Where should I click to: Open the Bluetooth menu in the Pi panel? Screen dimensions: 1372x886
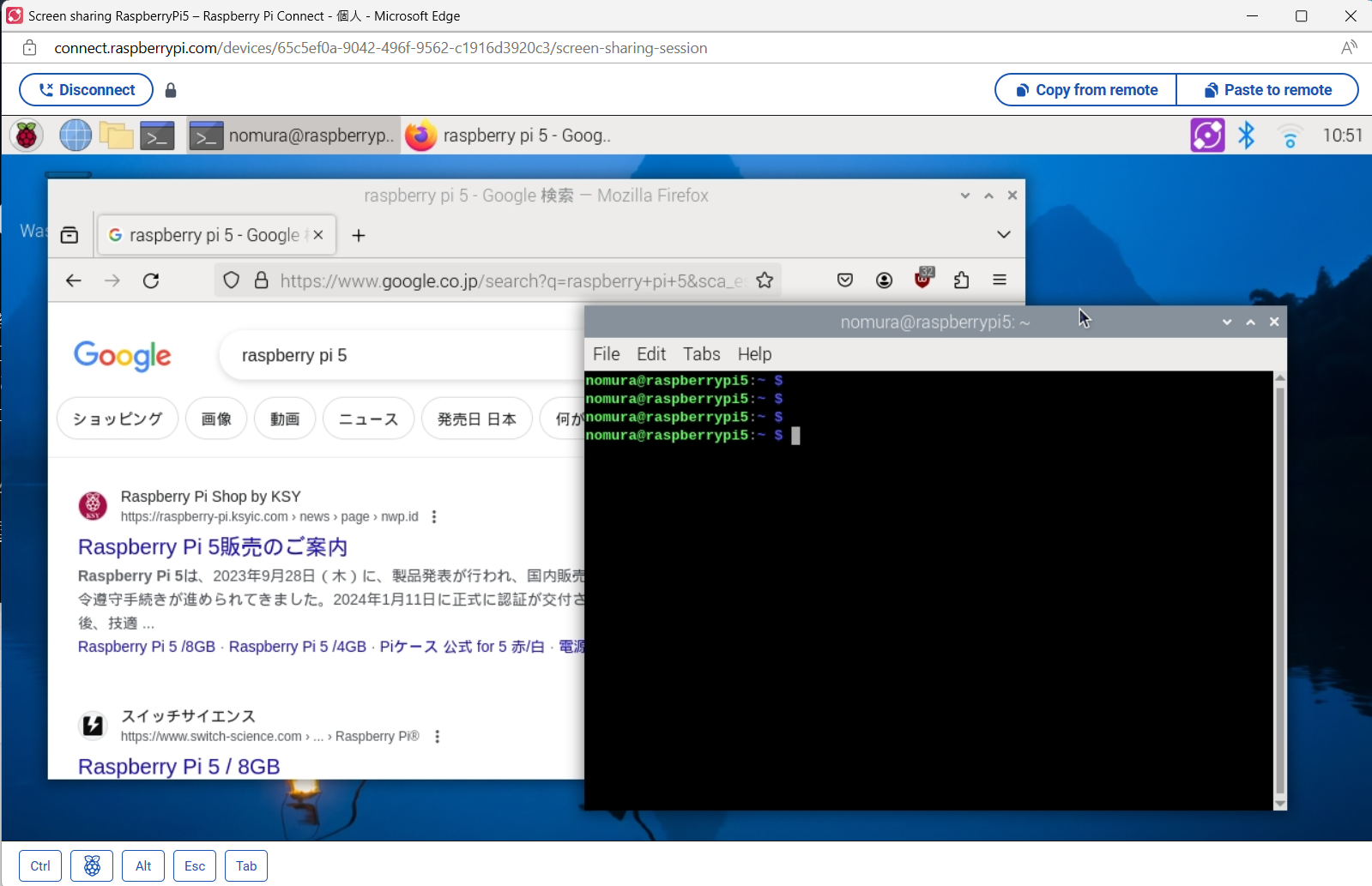point(1247,136)
